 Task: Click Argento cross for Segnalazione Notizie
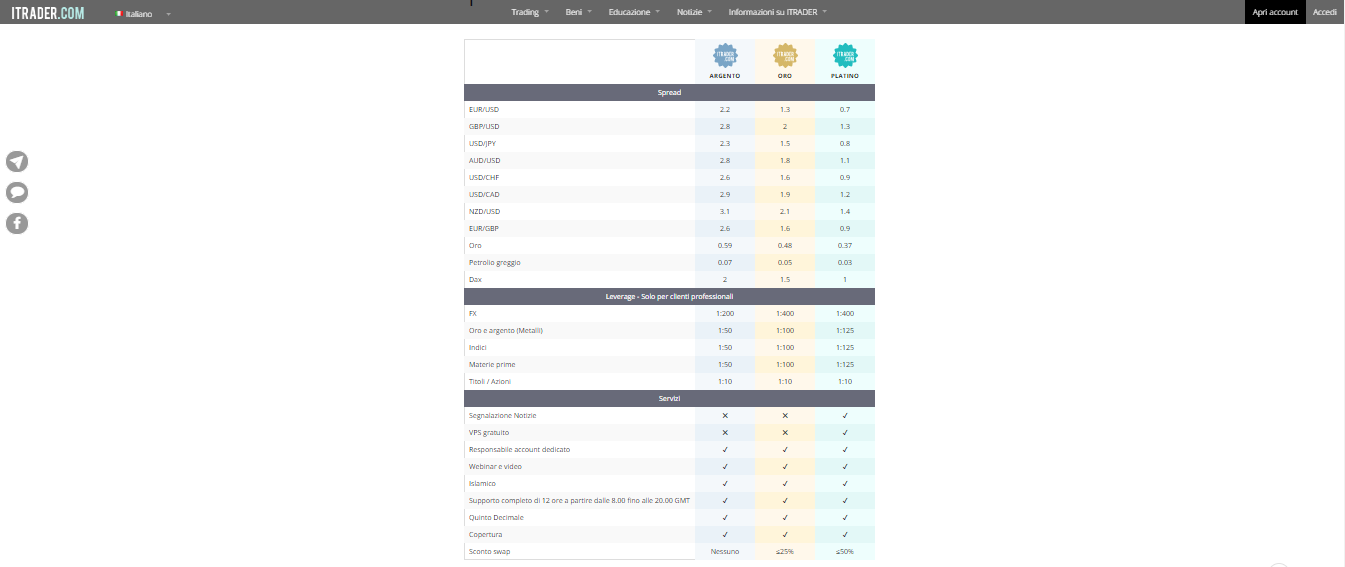725,415
